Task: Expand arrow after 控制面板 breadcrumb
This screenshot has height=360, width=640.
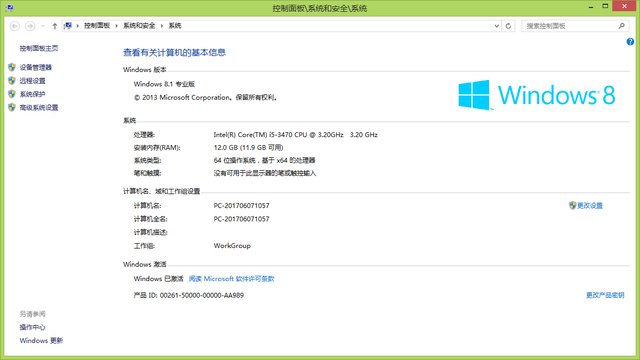Action: (x=116, y=26)
